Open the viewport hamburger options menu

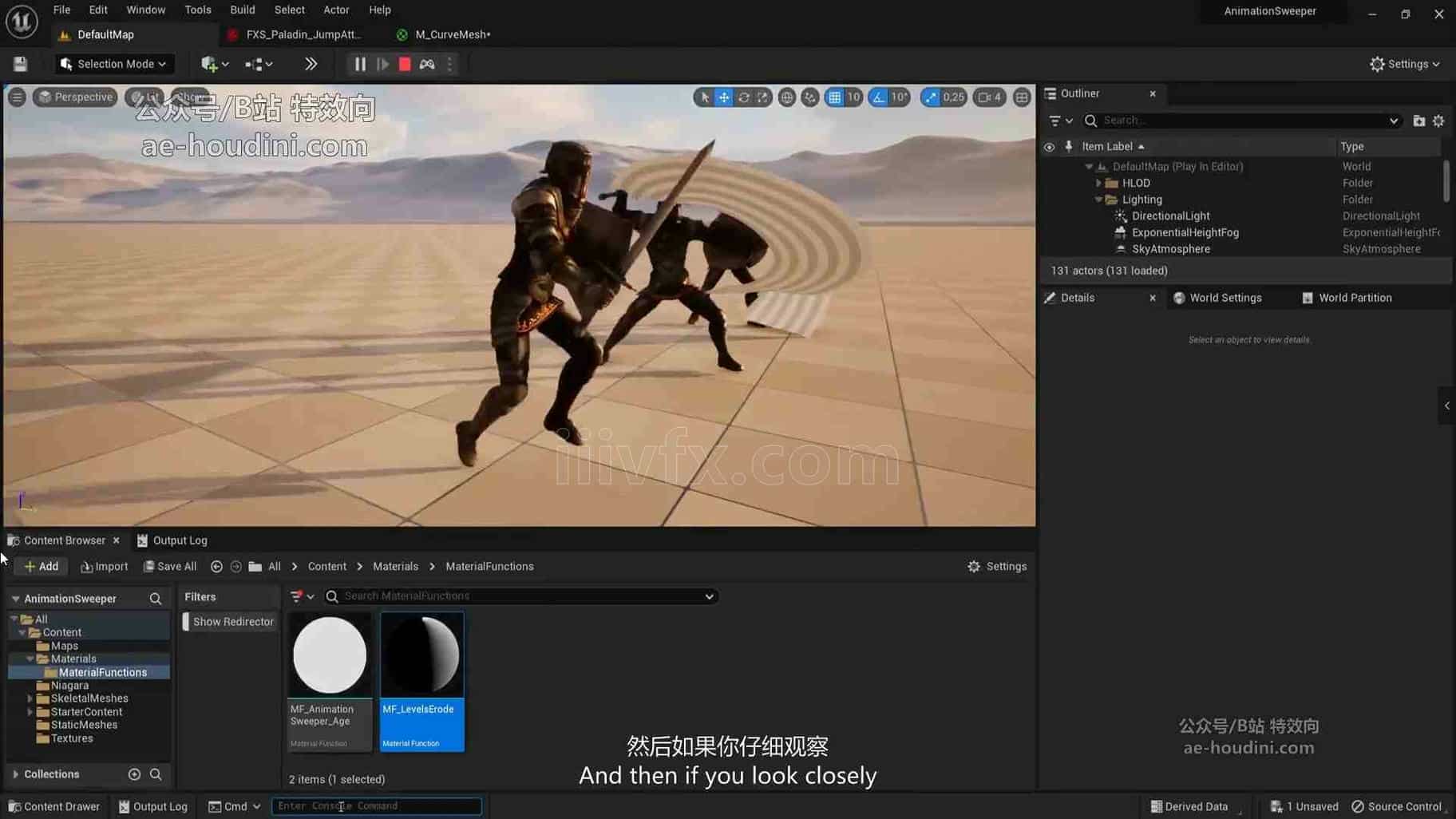coord(17,97)
